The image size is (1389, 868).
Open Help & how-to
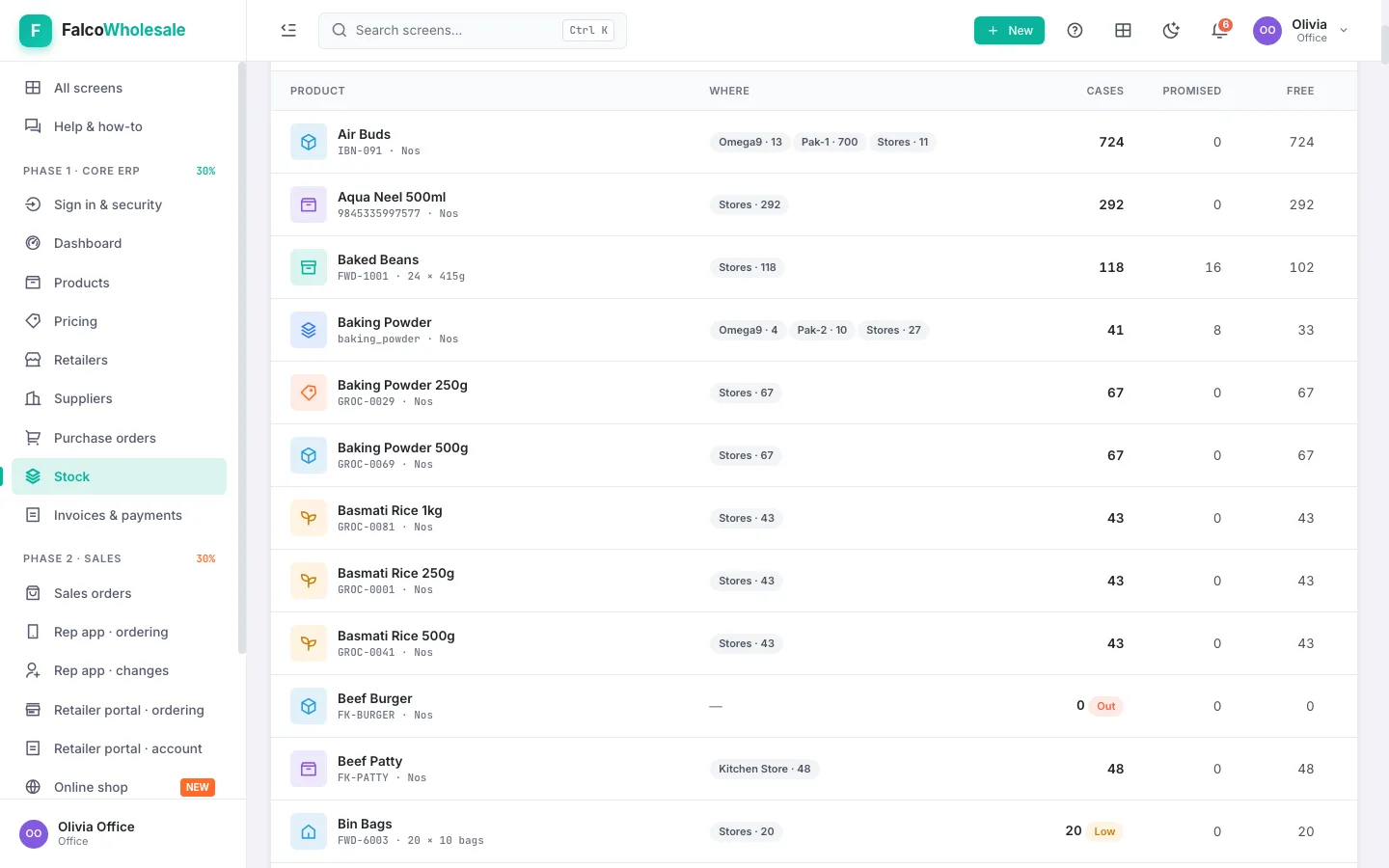coord(120,126)
